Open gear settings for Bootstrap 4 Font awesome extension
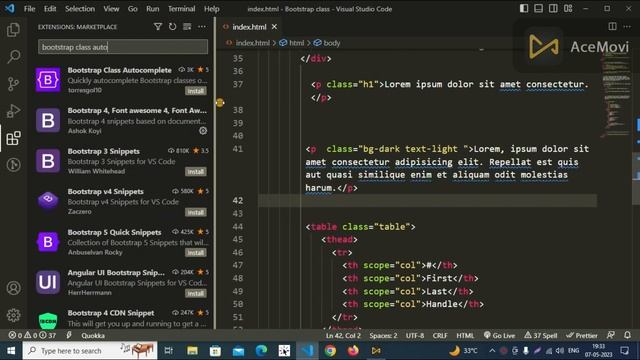640x360 pixels. (x=203, y=131)
